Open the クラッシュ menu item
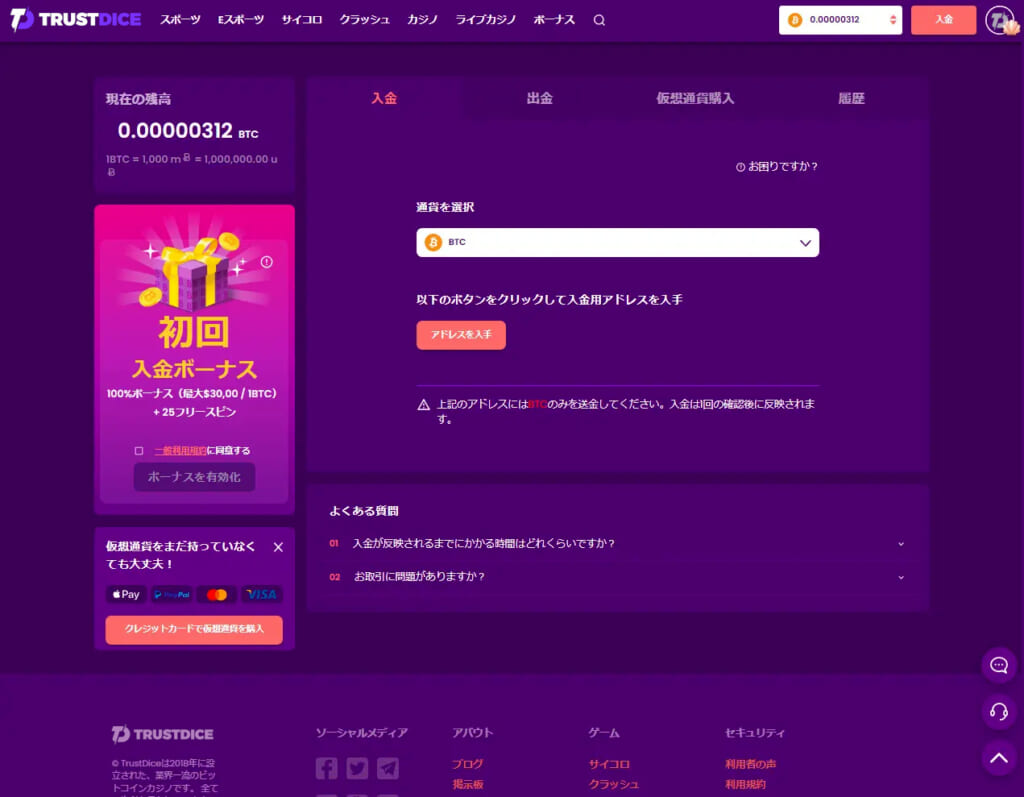The image size is (1024, 797). click(x=364, y=20)
